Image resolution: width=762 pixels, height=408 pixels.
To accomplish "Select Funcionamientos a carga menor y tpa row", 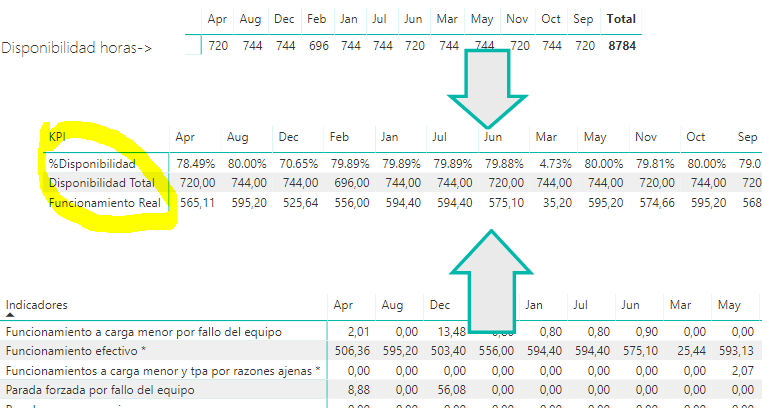I will [x=379, y=371].
